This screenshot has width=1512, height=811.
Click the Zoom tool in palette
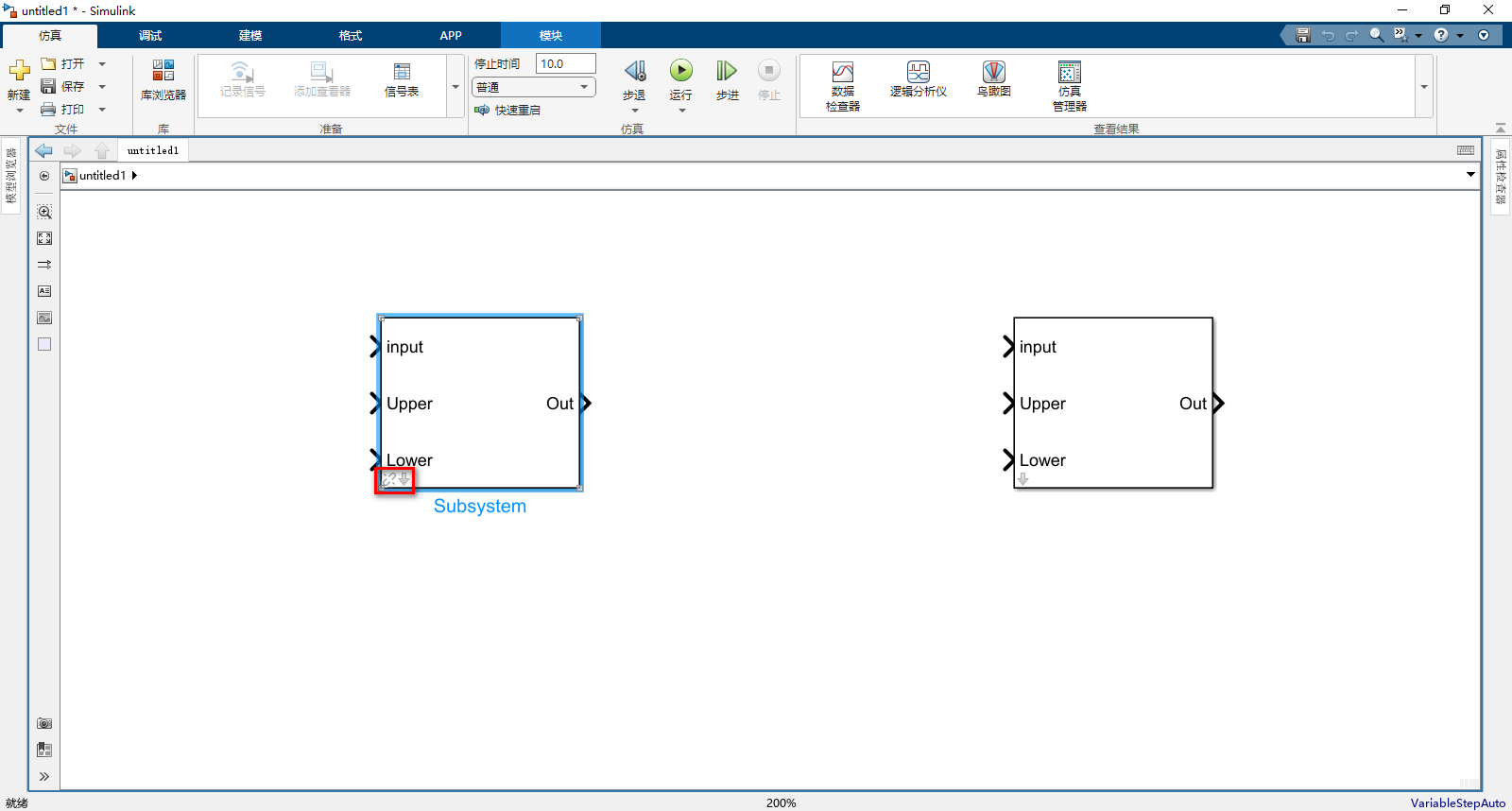(x=44, y=212)
